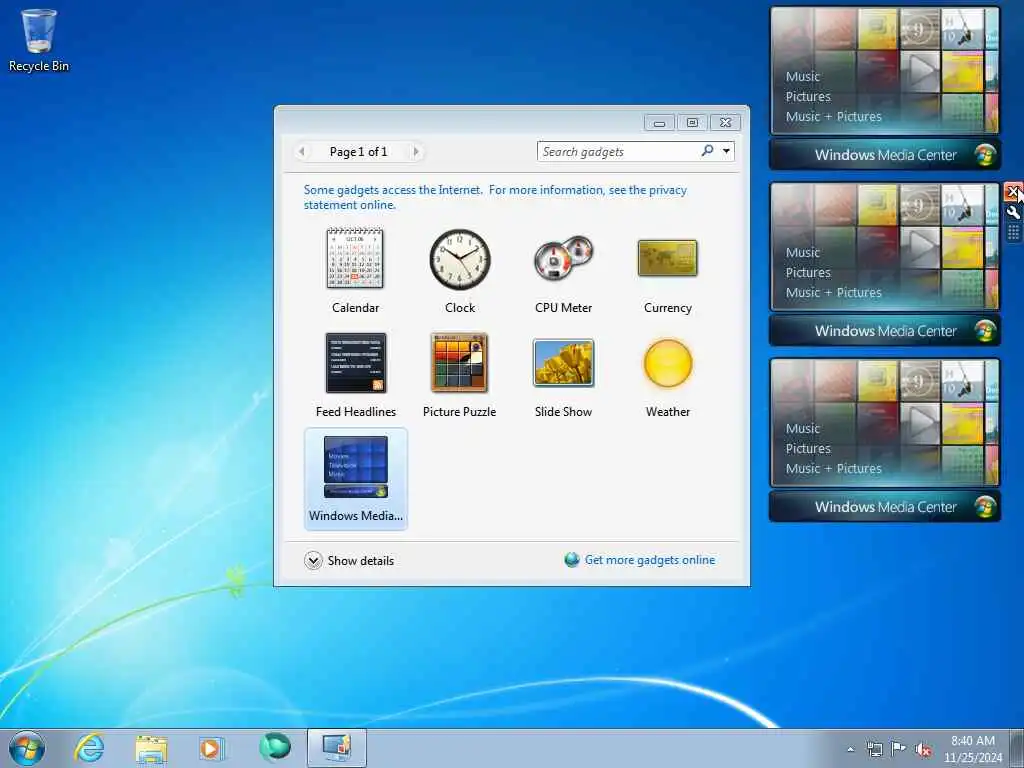This screenshot has width=1024, height=768.
Task: Open the green globe app in taskbar
Action: pyautogui.click(x=274, y=748)
